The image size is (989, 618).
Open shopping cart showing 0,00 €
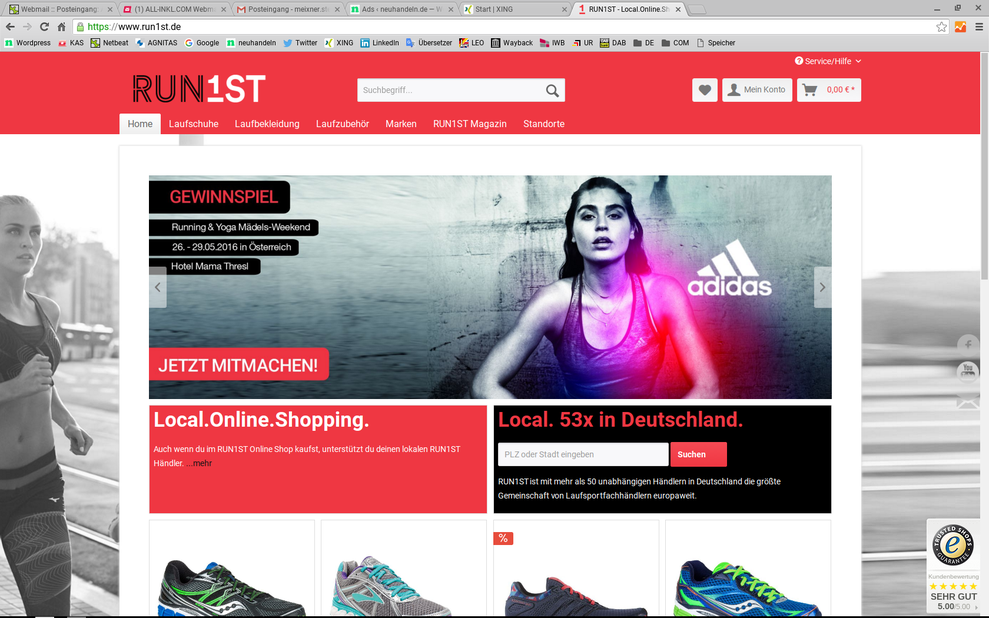pyautogui.click(x=829, y=90)
